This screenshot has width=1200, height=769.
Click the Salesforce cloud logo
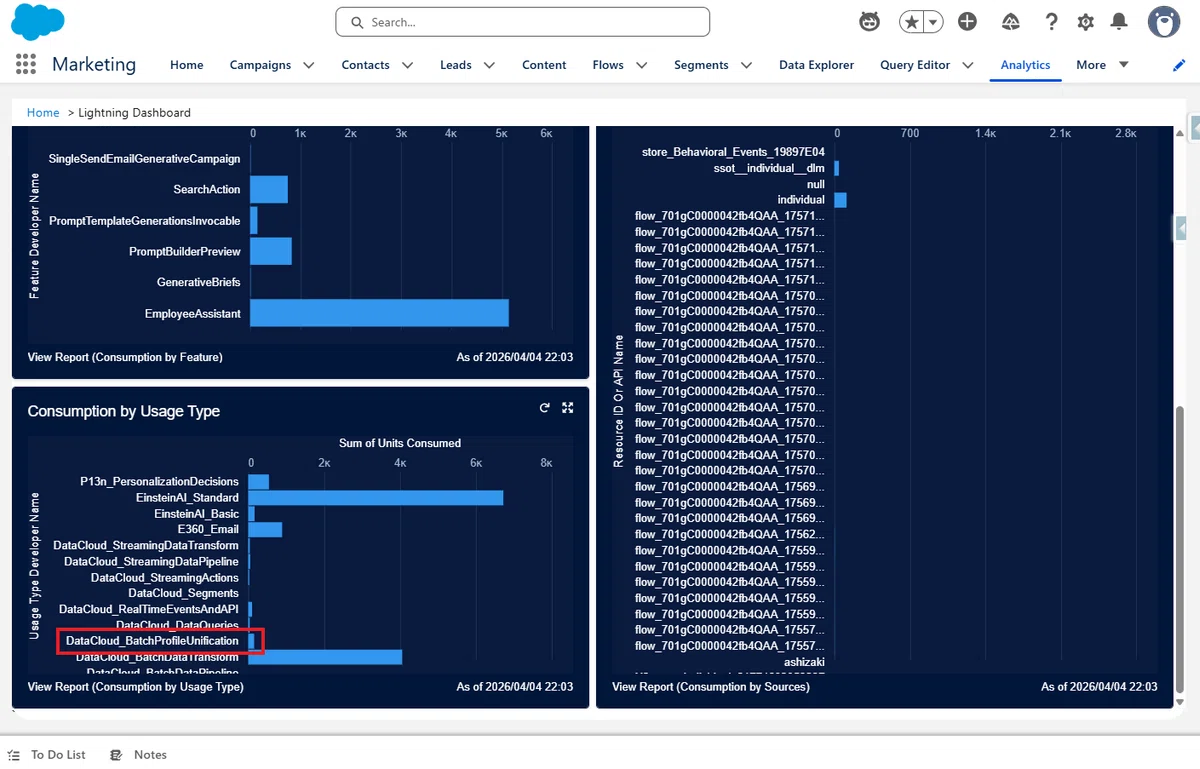click(x=37, y=22)
